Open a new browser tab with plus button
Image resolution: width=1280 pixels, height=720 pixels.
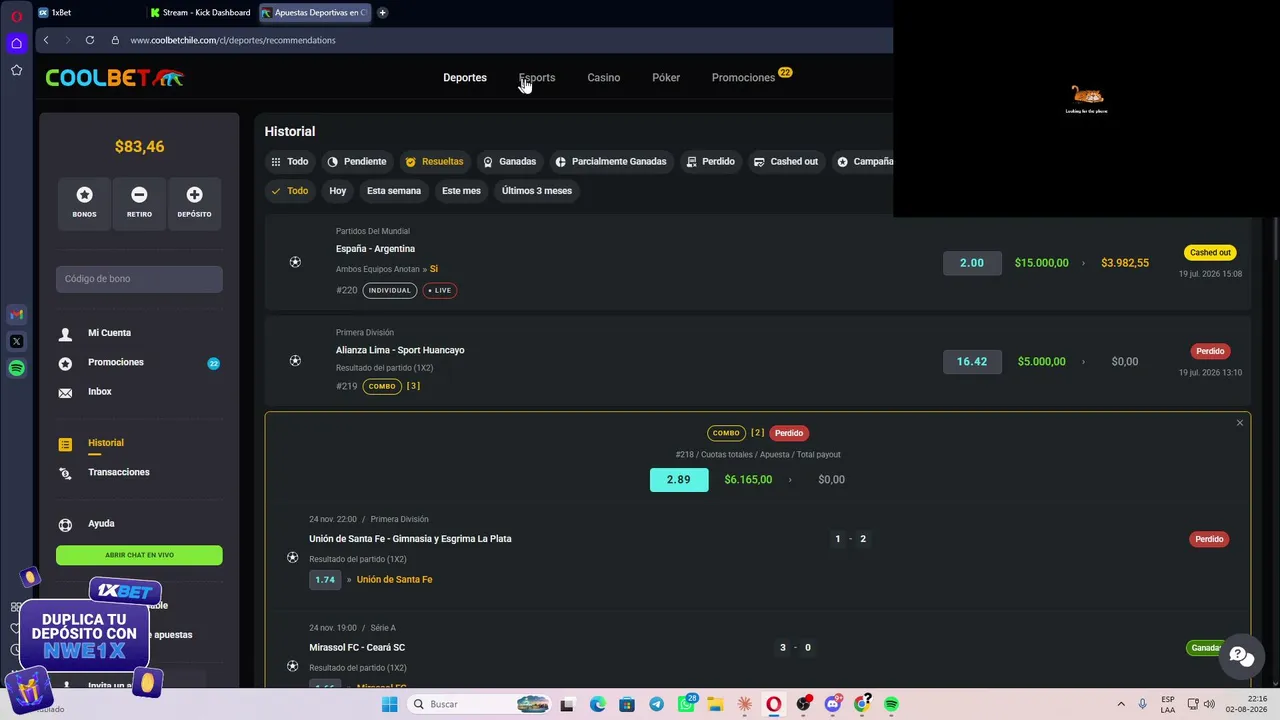(x=382, y=13)
